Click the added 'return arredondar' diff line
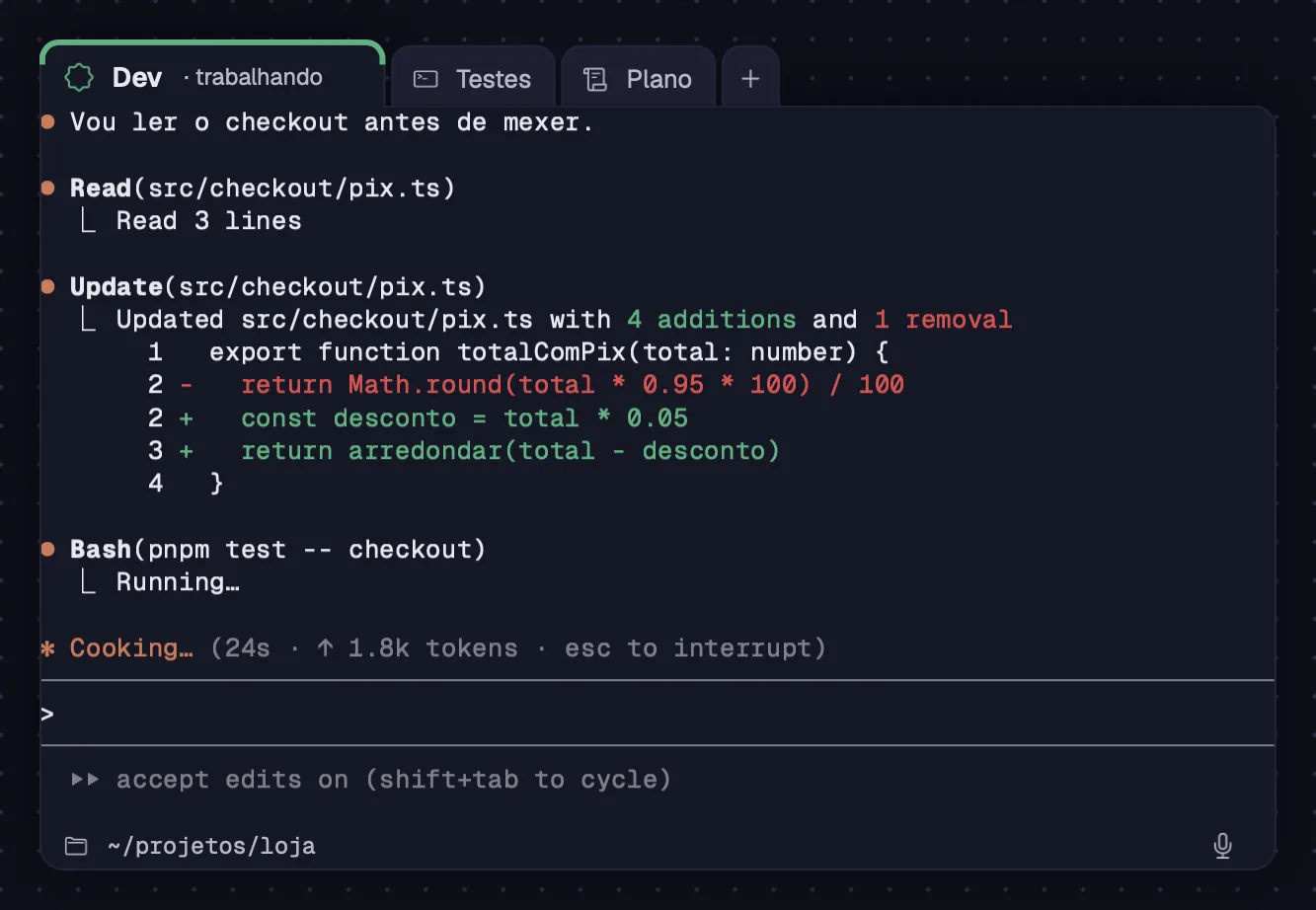 point(464,450)
